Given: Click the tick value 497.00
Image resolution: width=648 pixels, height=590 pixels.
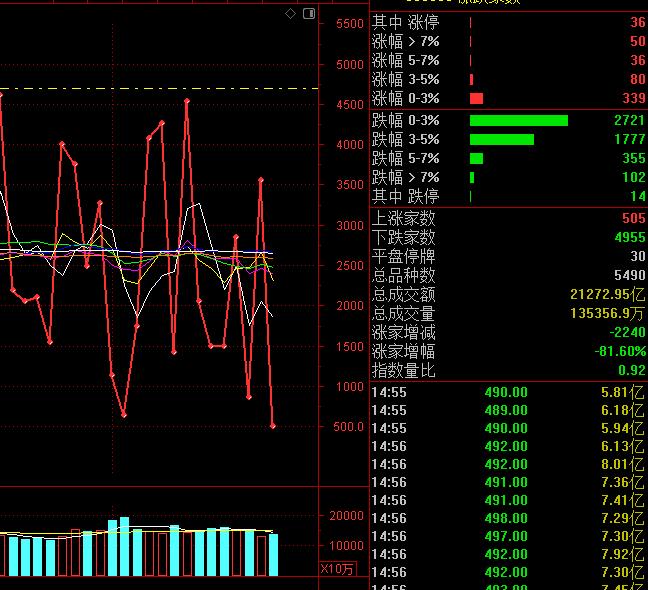Looking at the screenshot, I should click(x=506, y=536).
